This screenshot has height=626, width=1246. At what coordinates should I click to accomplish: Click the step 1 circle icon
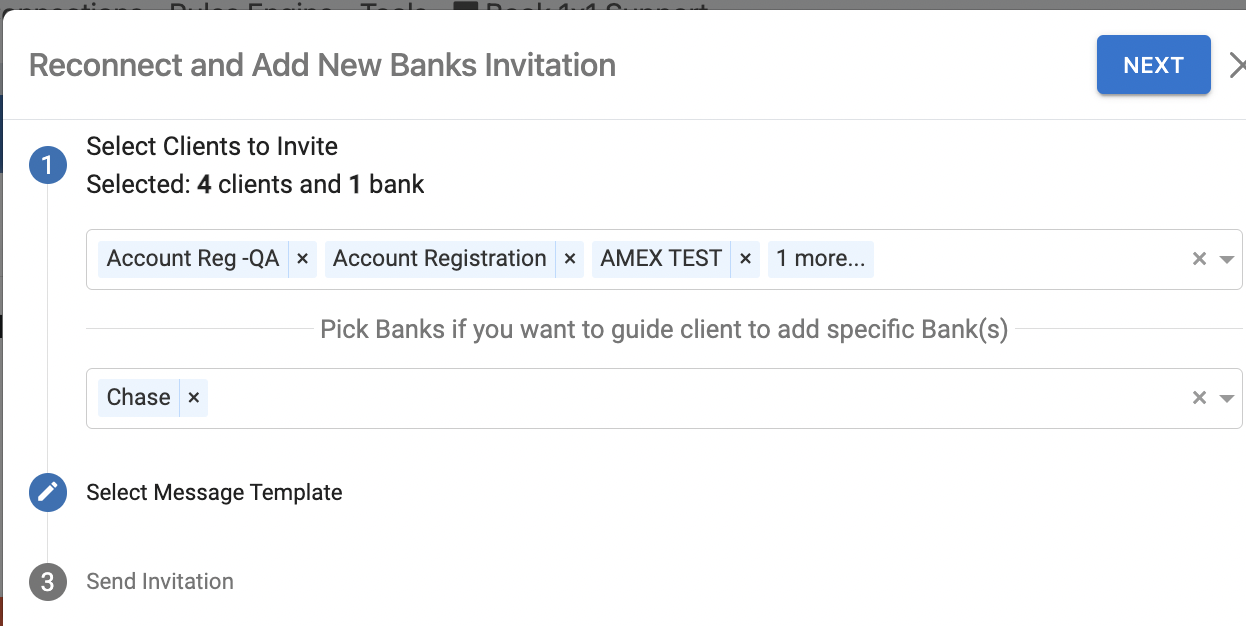47,165
